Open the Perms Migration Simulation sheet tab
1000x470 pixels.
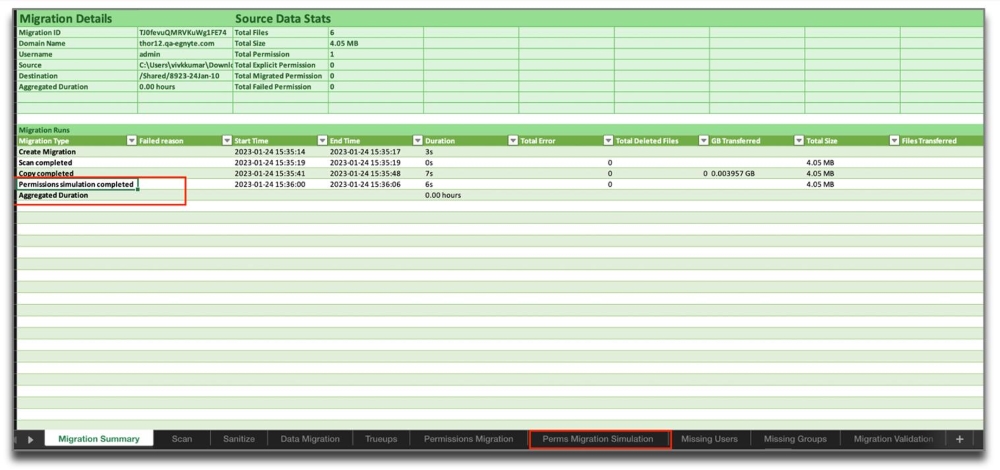coord(598,439)
